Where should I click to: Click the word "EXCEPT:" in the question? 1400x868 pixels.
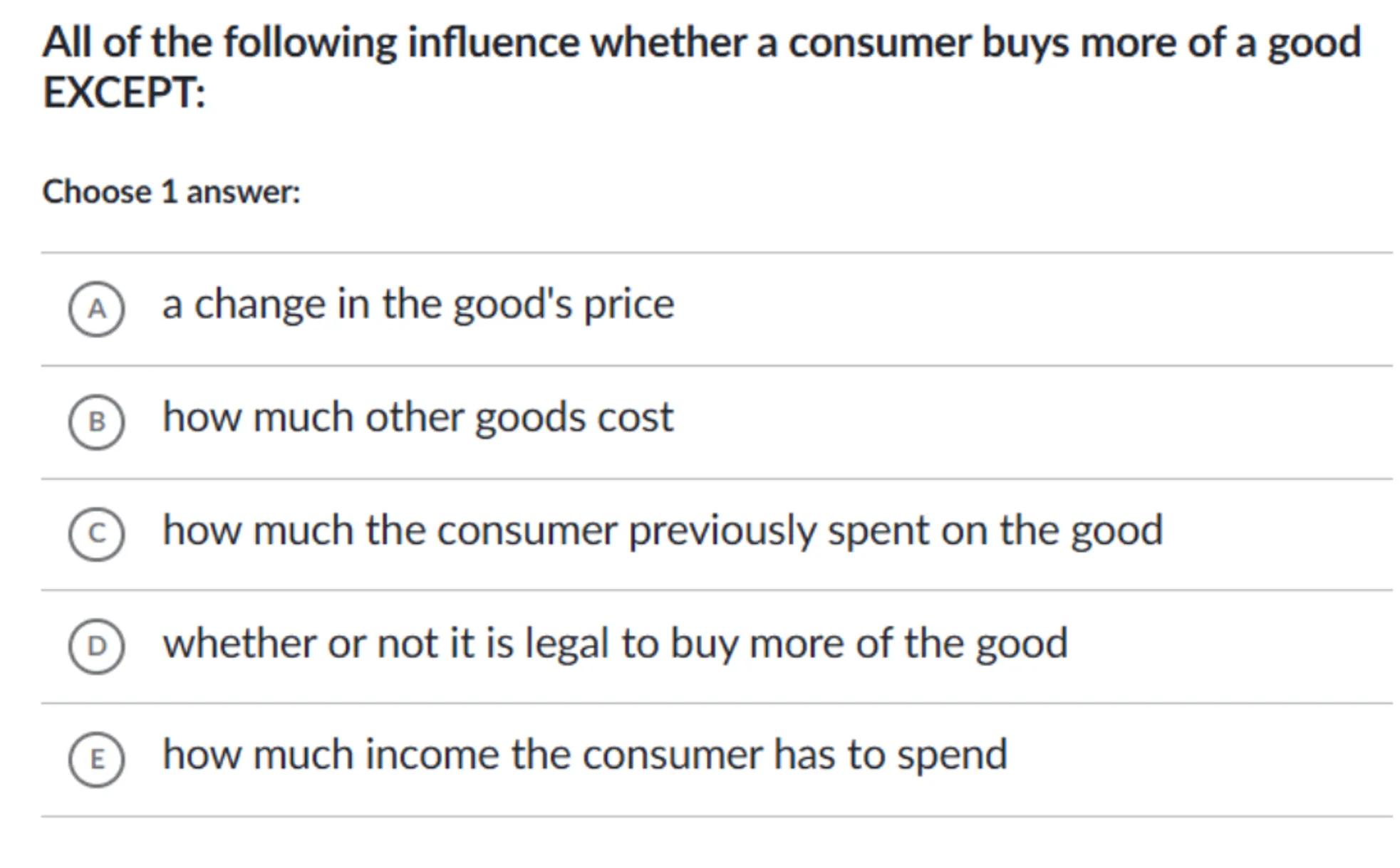pos(125,93)
